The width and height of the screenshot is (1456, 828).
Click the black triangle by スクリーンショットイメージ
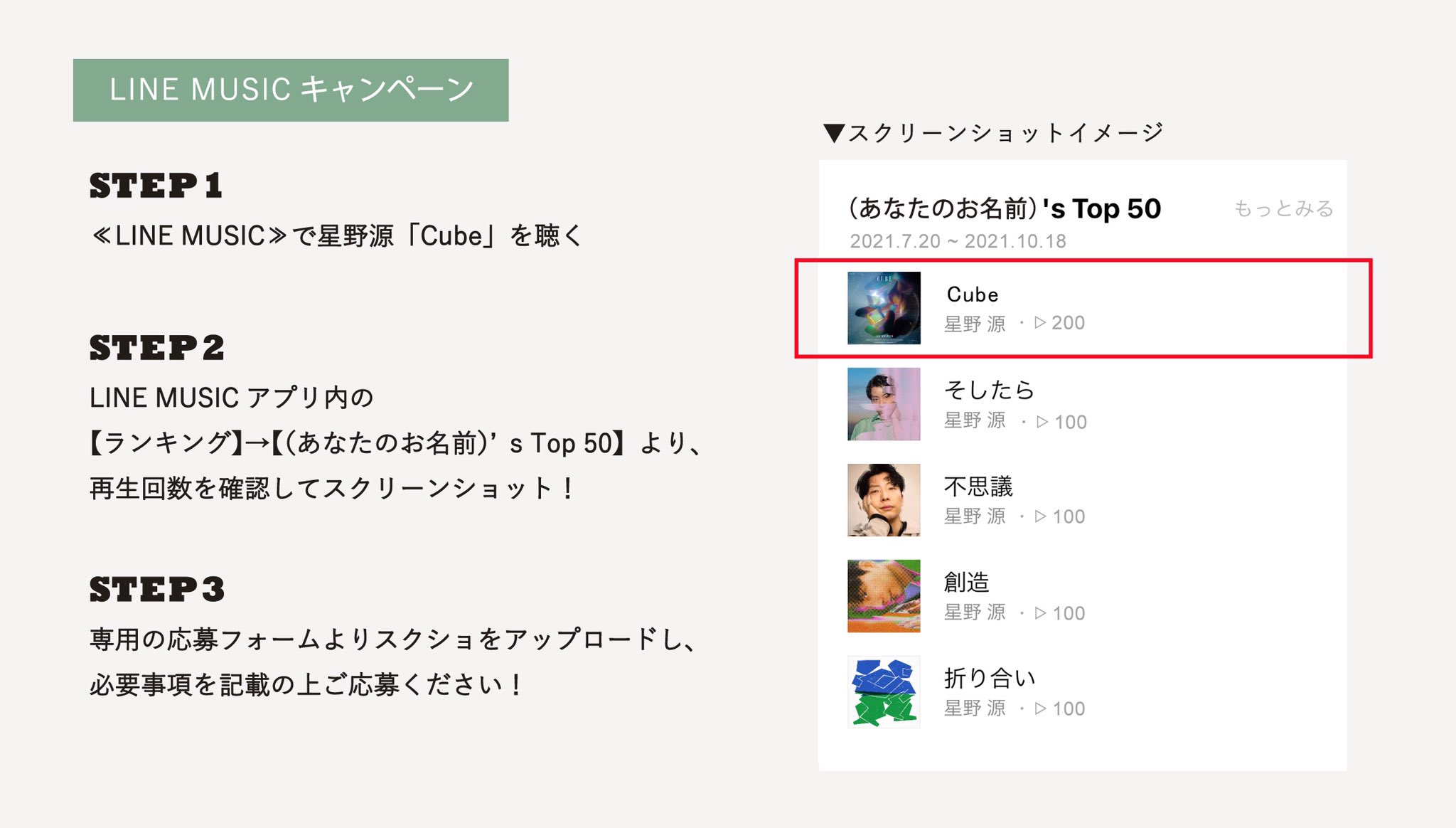coord(834,133)
